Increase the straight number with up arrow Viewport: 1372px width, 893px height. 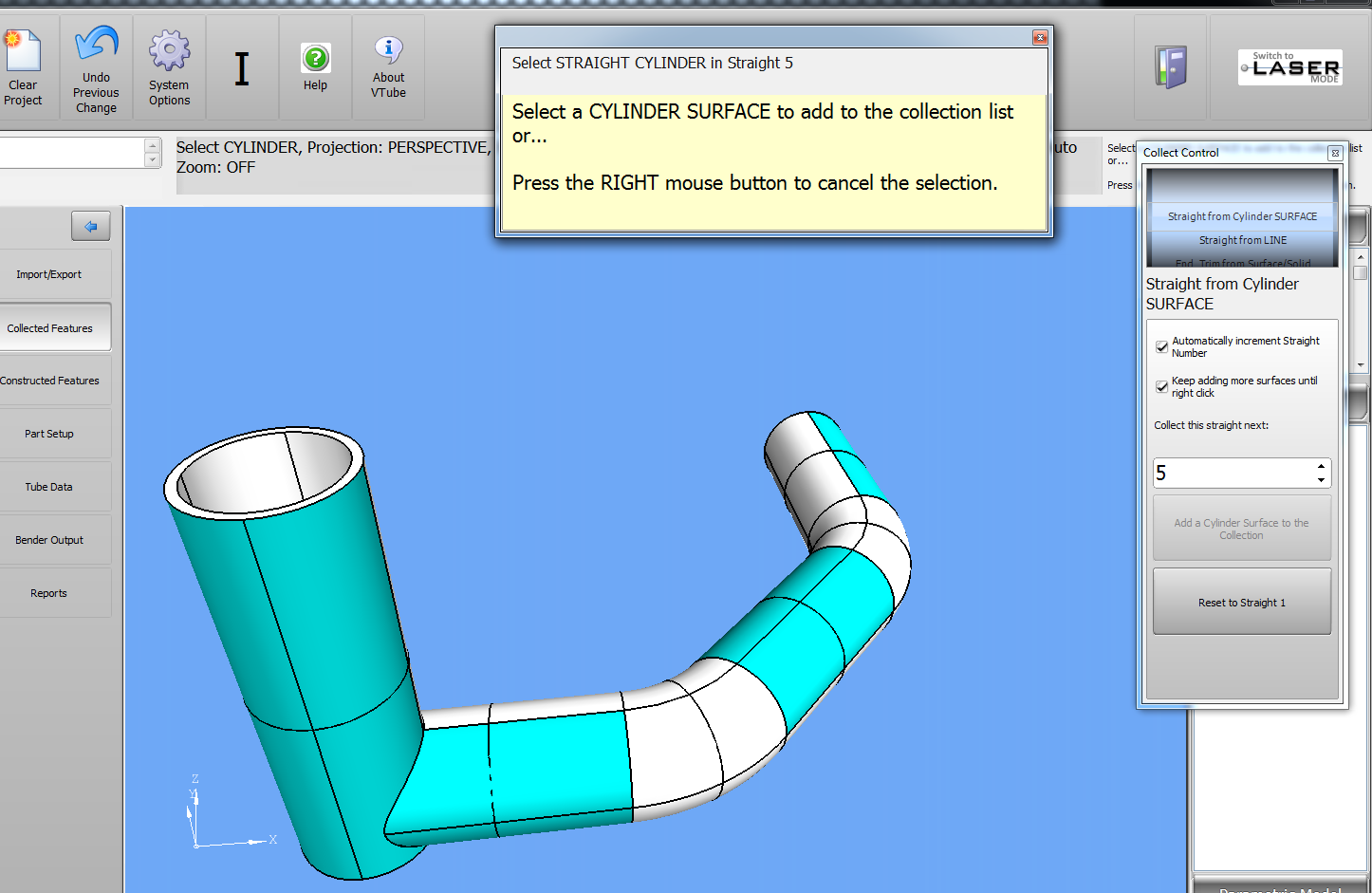(x=1321, y=466)
